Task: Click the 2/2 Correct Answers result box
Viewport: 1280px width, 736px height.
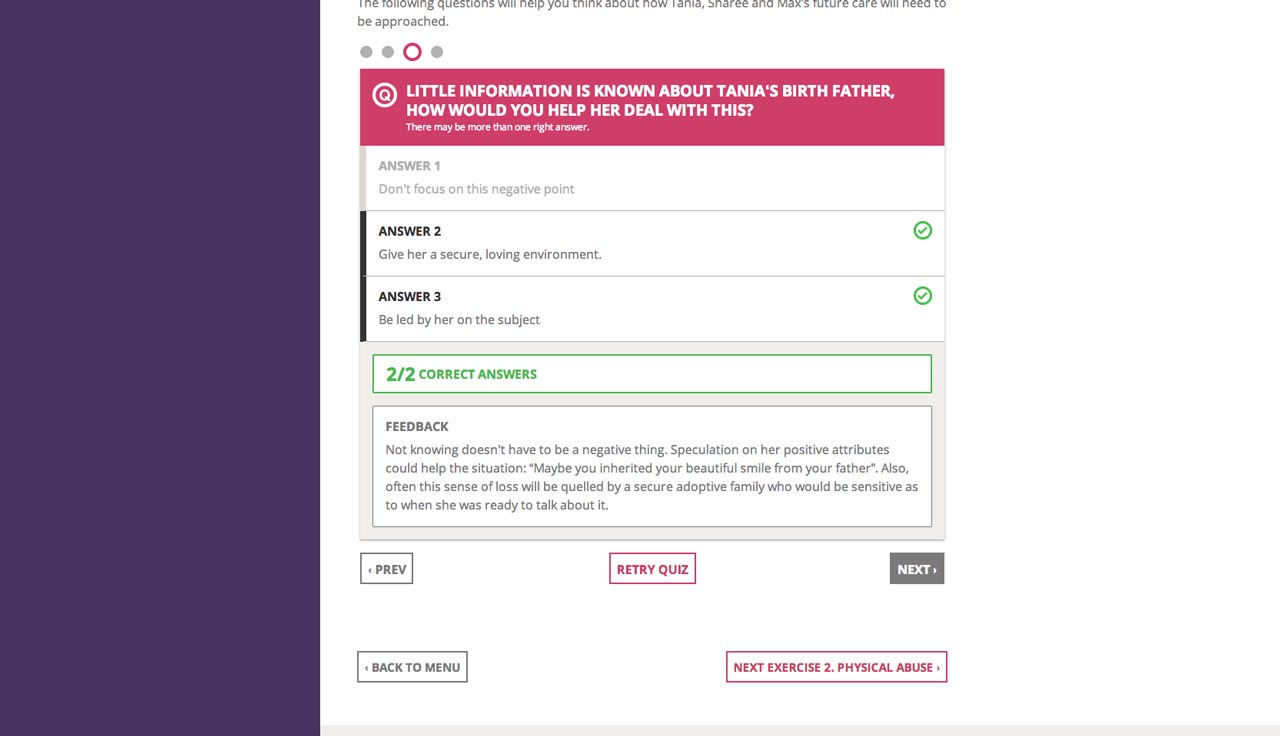Action: 651,374
